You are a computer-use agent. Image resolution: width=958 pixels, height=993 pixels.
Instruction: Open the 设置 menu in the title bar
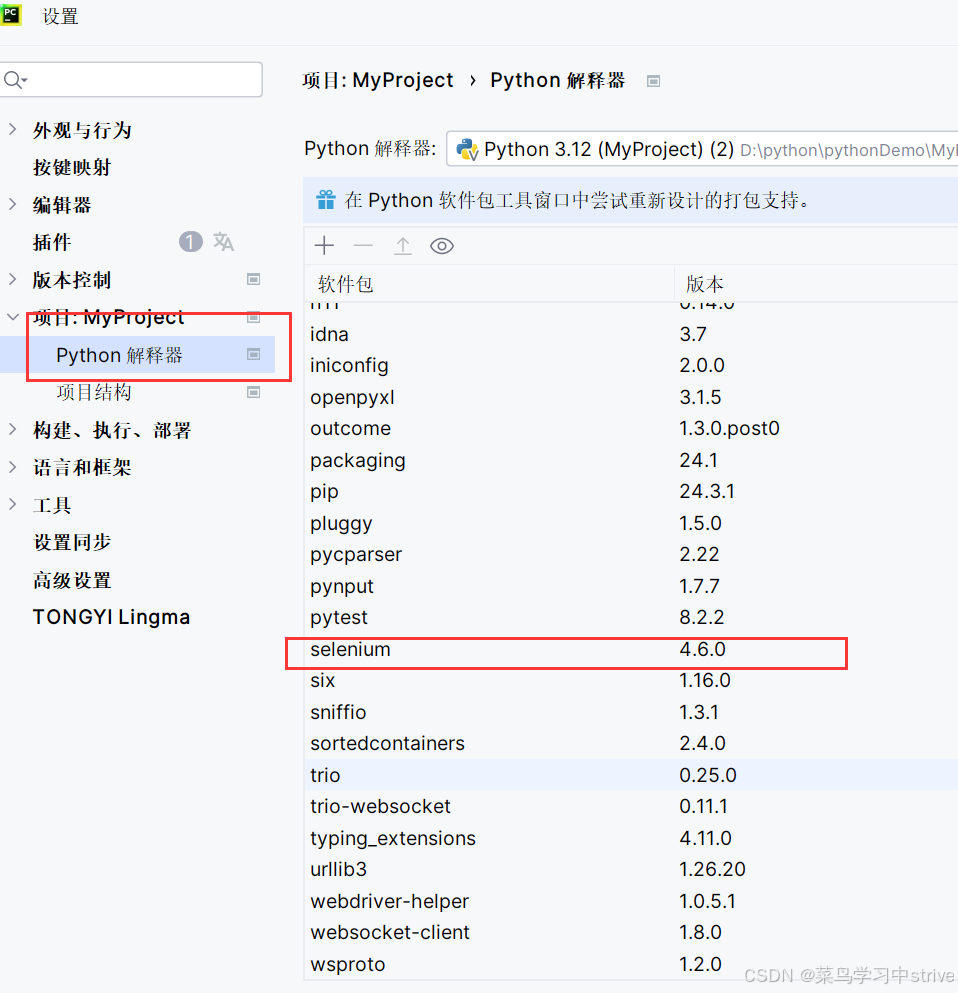[x=60, y=16]
